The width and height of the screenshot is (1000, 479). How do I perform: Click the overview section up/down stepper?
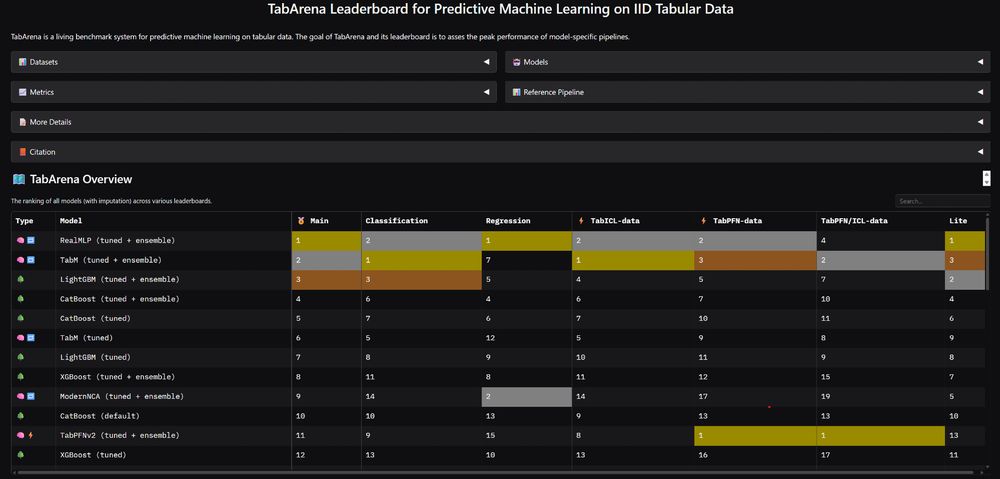pos(987,179)
